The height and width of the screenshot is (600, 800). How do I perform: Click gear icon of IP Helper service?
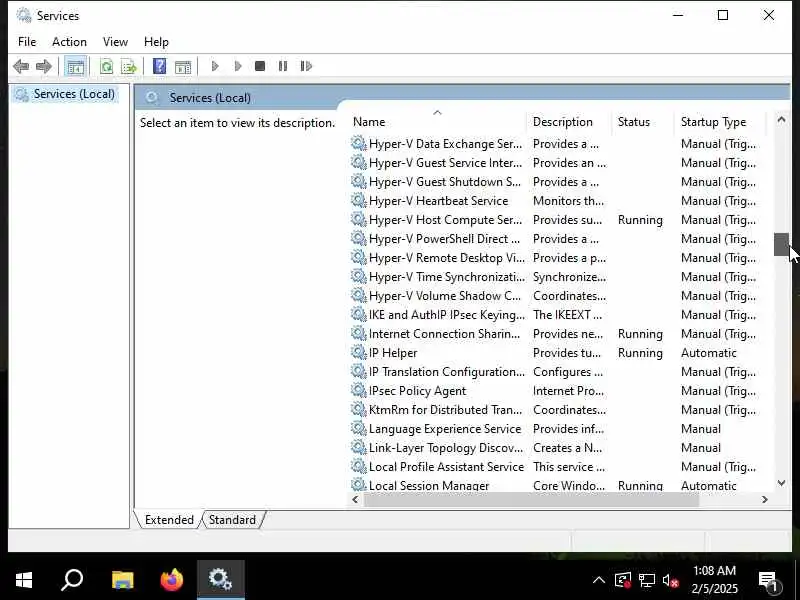click(x=359, y=353)
